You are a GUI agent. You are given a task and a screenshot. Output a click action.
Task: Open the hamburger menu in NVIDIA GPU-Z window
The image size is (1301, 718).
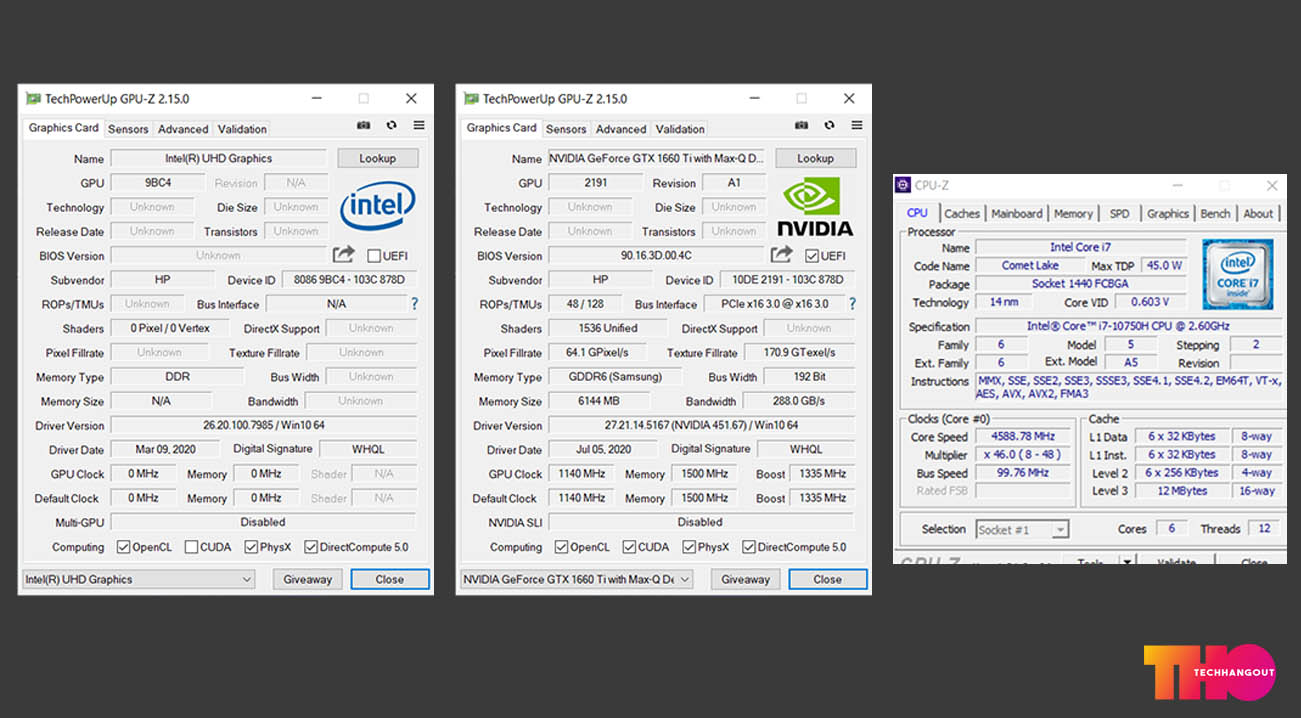[x=857, y=126]
